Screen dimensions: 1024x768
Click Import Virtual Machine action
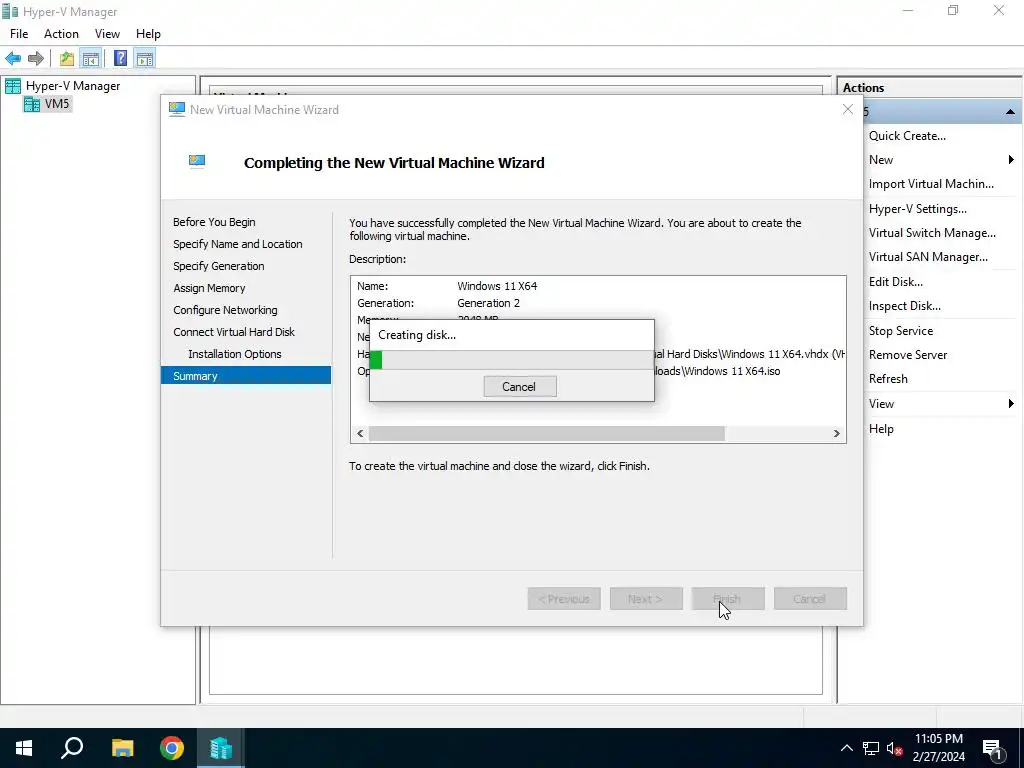click(931, 184)
